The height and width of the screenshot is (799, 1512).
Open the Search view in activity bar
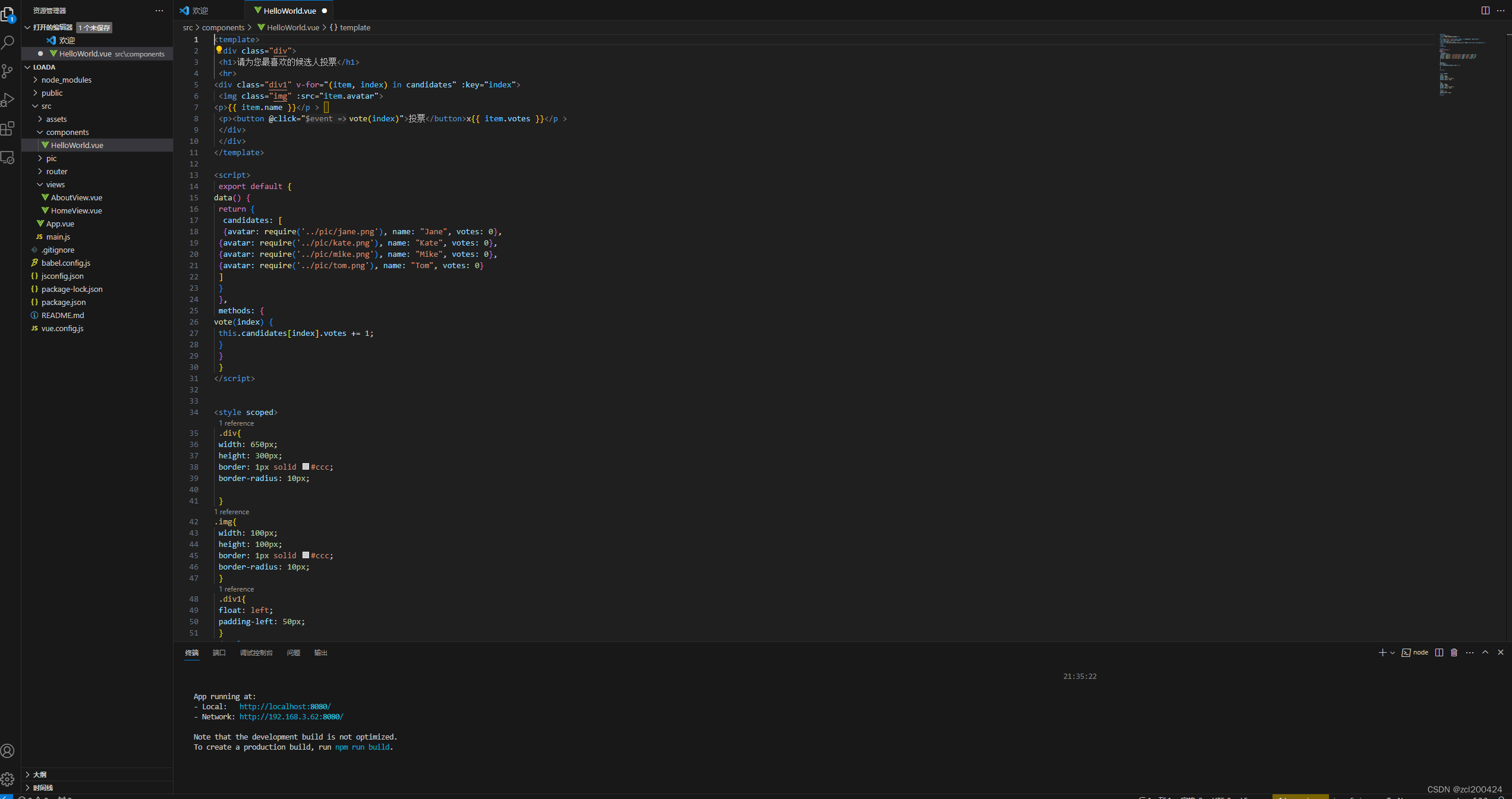8,42
